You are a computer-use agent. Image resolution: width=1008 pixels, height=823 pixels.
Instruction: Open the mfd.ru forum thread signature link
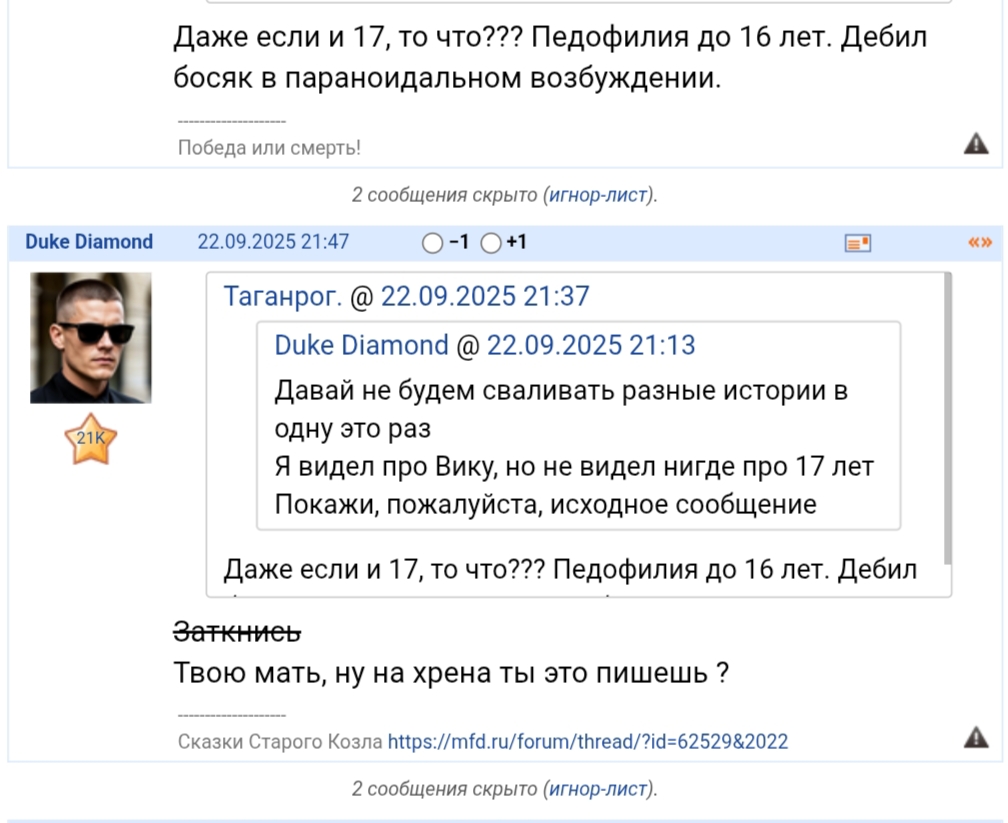pyautogui.click(x=588, y=741)
